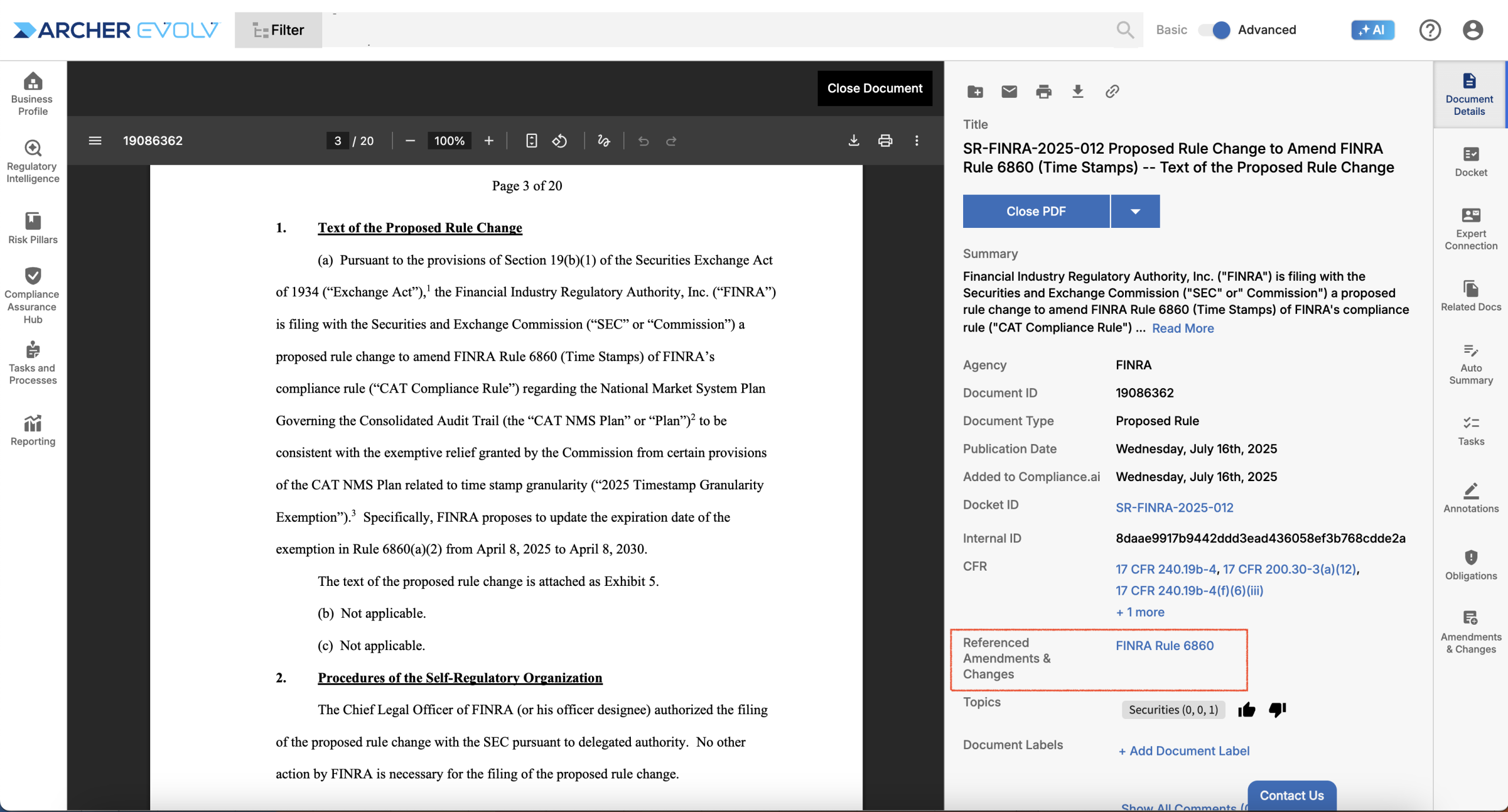Image resolution: width=1508 pixels, height=812 pixels.
Task: Click the add-to-folder icon
Action: coord(975,91)
